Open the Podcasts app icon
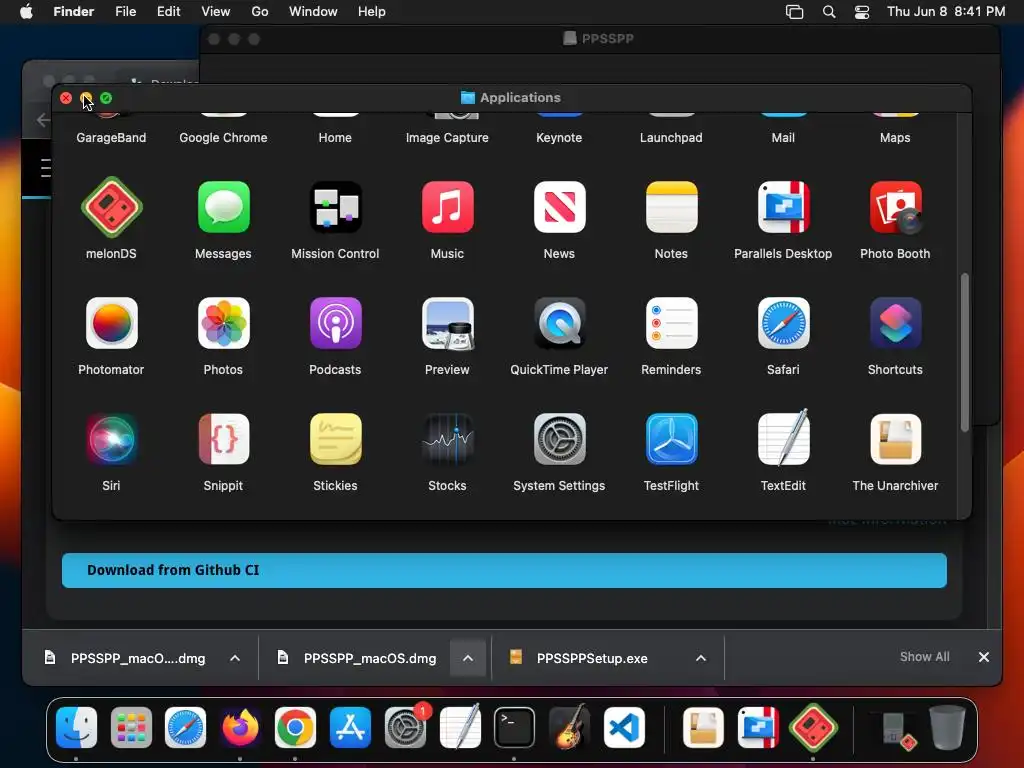This screenshot has width=1024, height=768. pyautogui.click(x=335, y=323)
